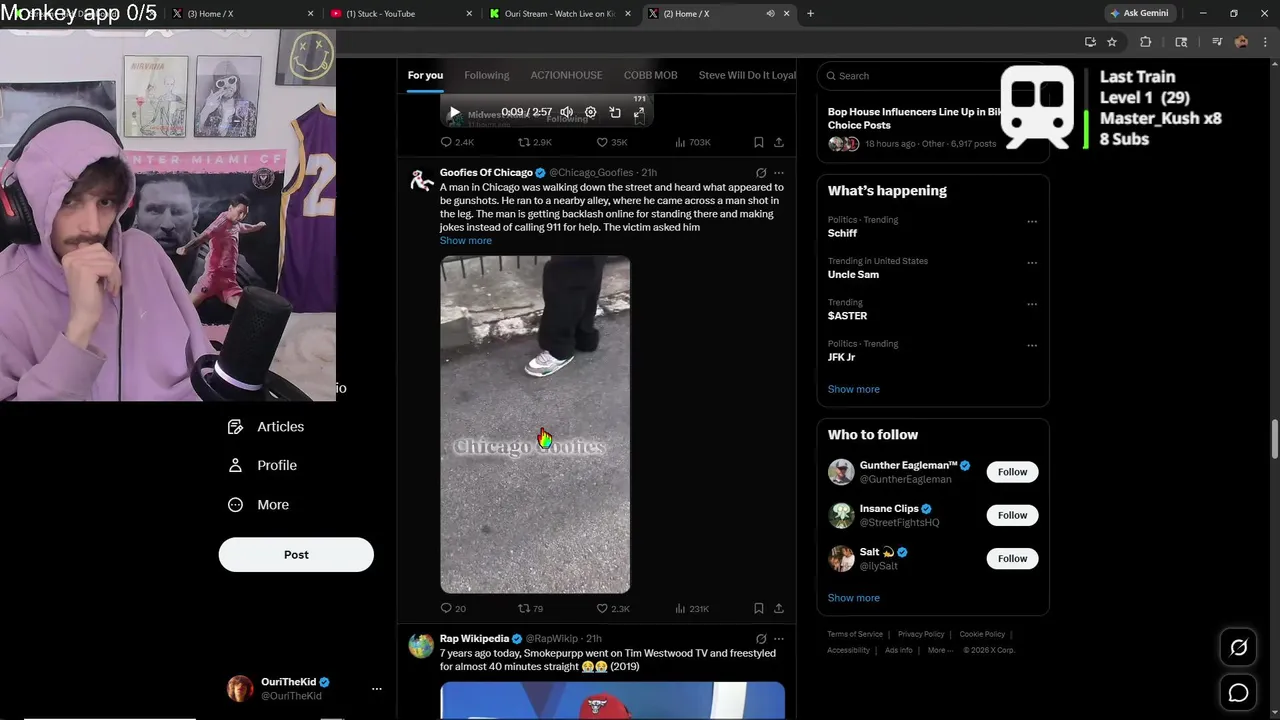
Task: Open Grok icon on Goofies Of Chicago post
Action: click(x=761, y=173)
